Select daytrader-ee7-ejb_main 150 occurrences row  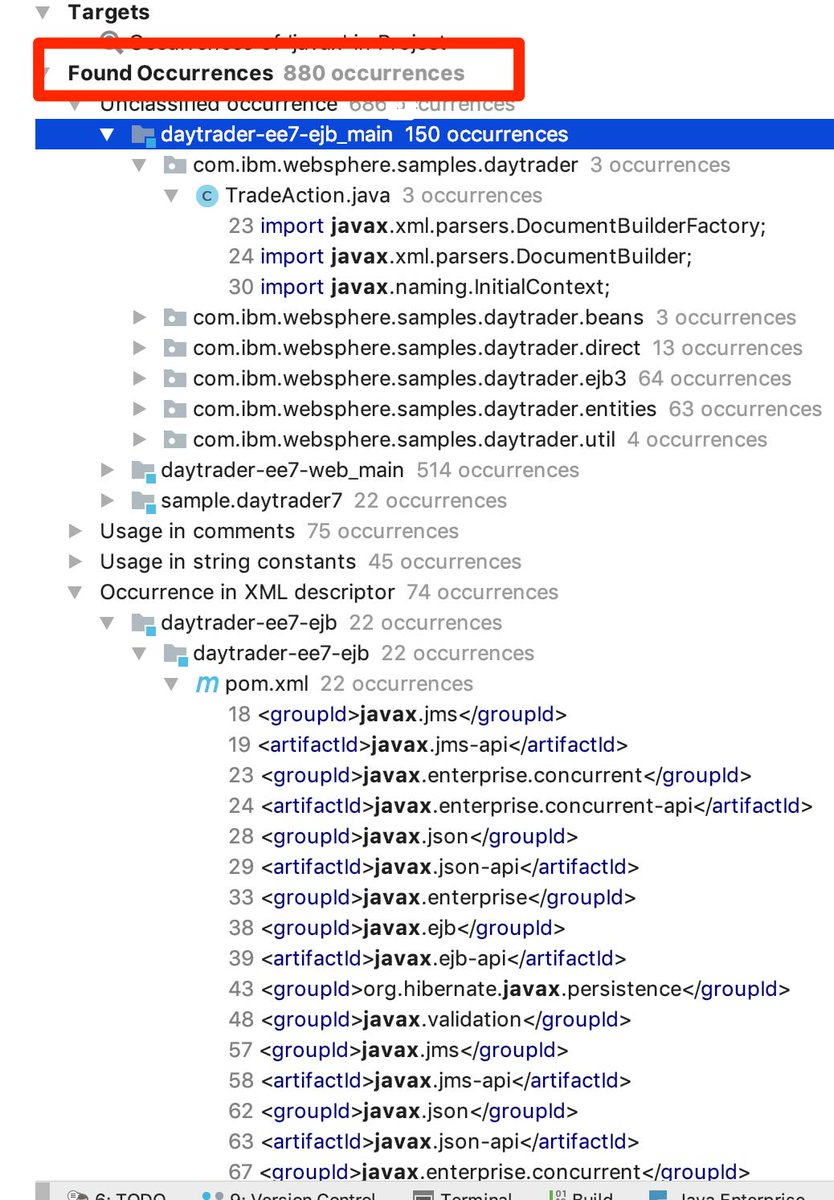434,135
